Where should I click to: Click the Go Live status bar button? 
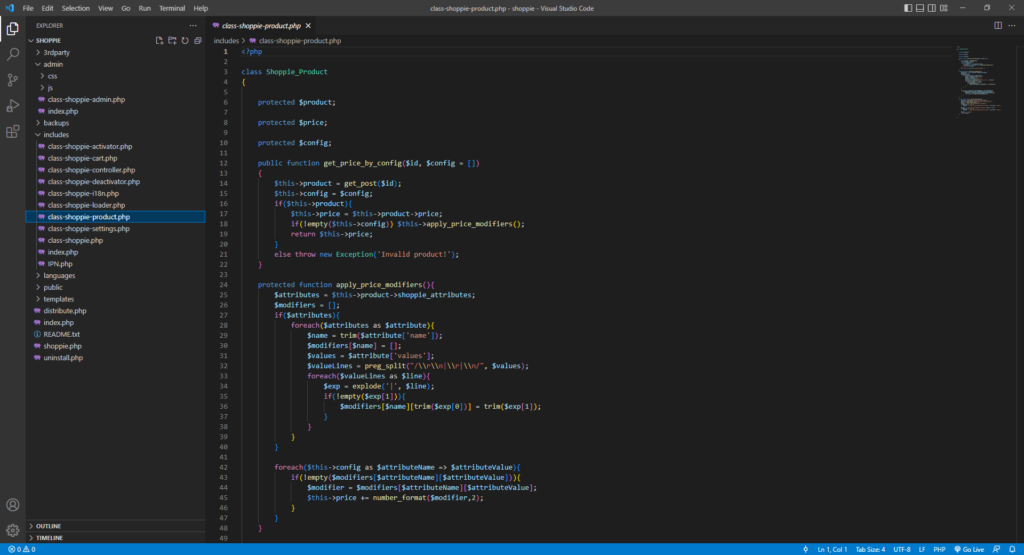[x=969, y=549]
